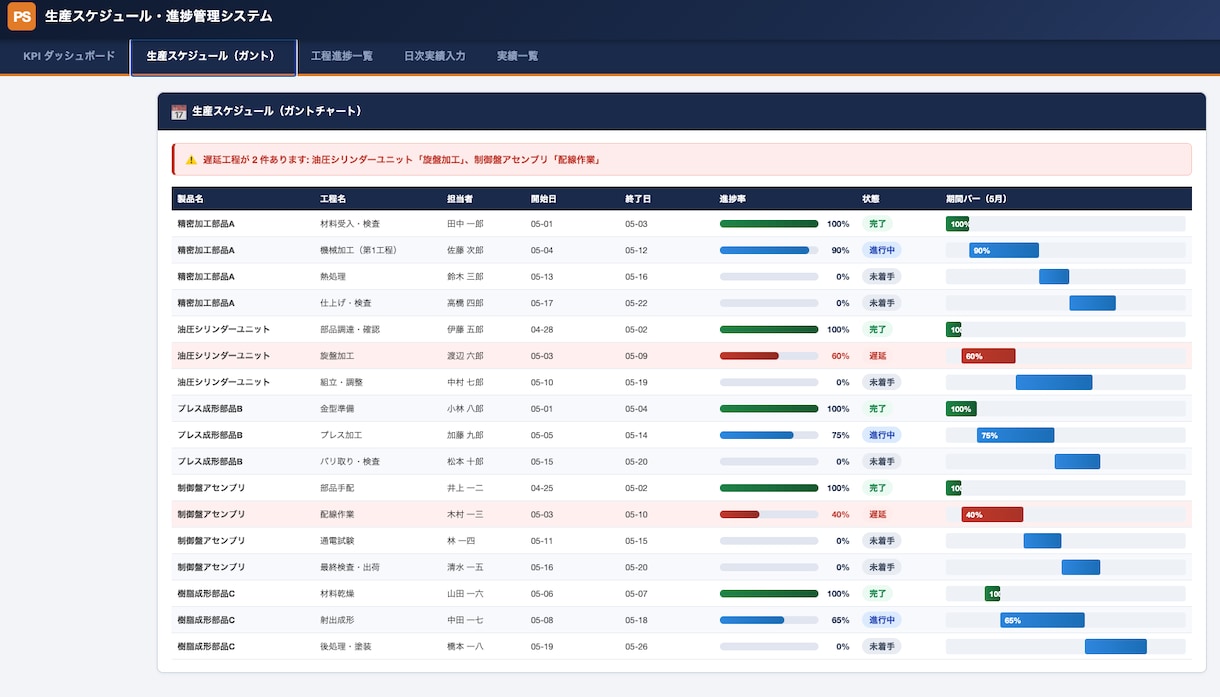The image size is (1220, 697).
Task: Click the process name 金型準備
Action: click(337, 409)
